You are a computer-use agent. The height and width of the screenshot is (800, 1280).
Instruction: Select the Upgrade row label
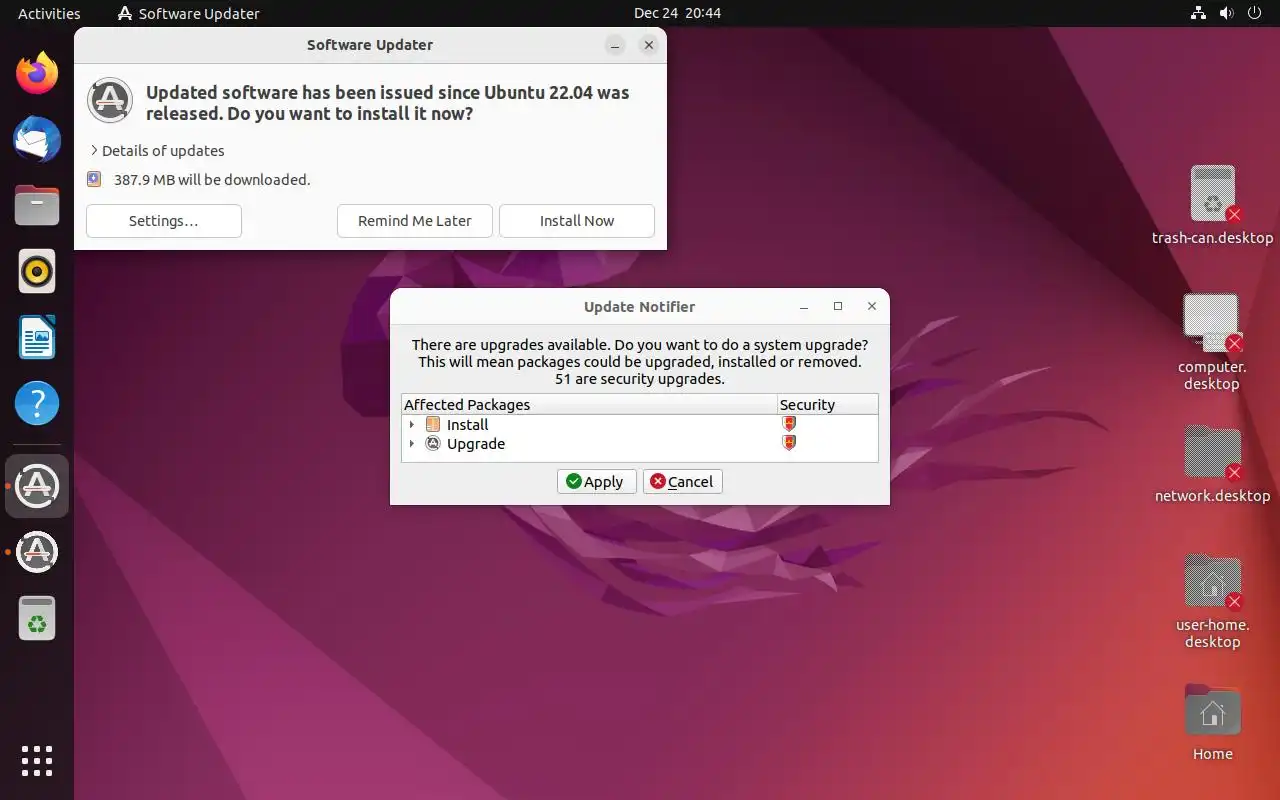click(x=476, y=444)
